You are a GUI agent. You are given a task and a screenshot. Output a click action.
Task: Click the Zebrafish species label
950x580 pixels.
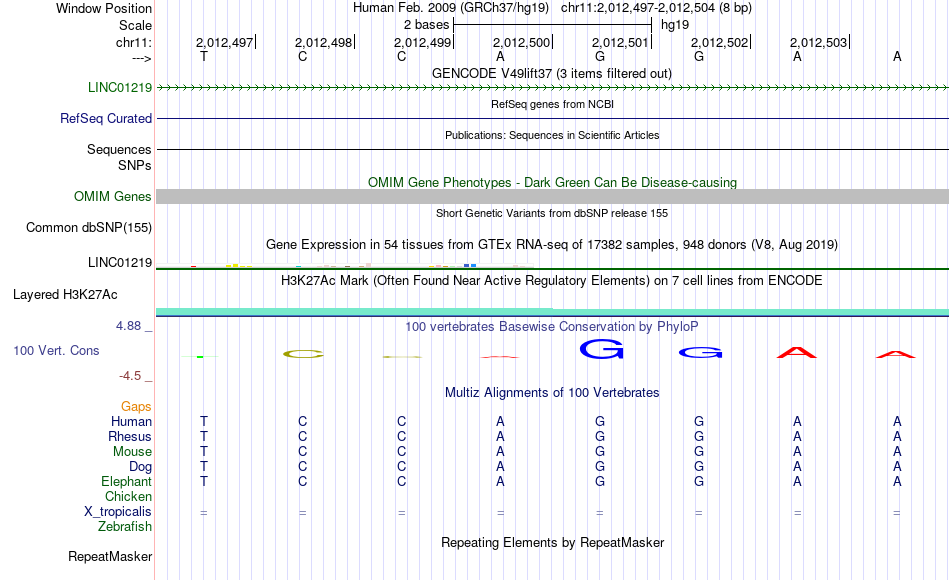125,527
